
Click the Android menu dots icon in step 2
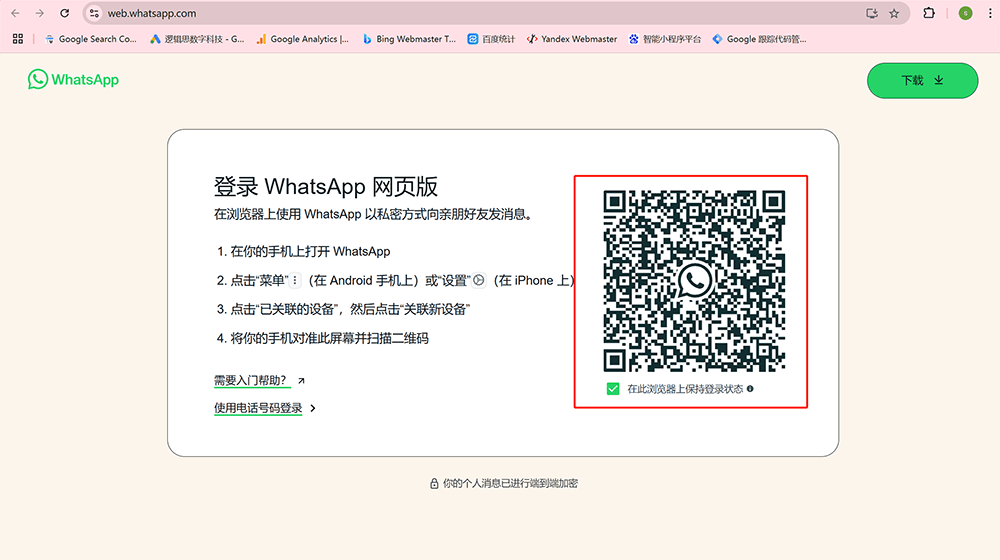tap(295, 280)
